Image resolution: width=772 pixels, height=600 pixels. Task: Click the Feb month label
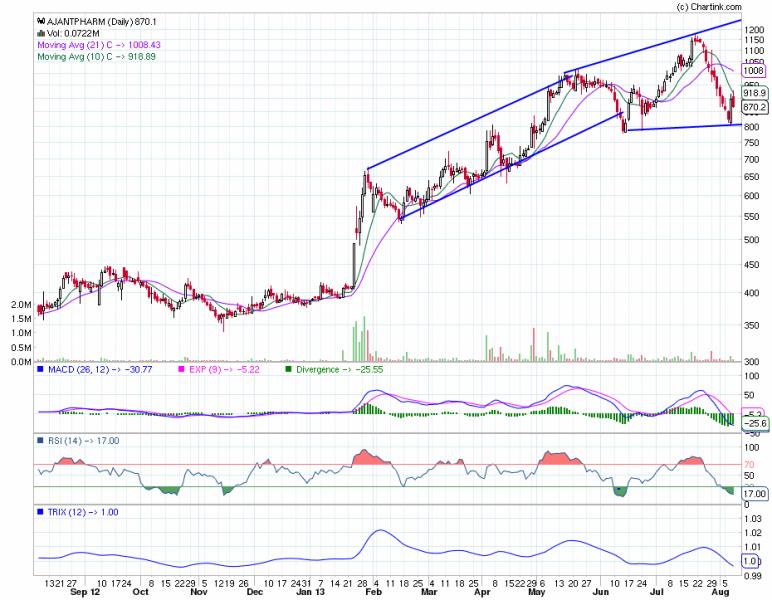pyautogui.click(x=373, y=592)
